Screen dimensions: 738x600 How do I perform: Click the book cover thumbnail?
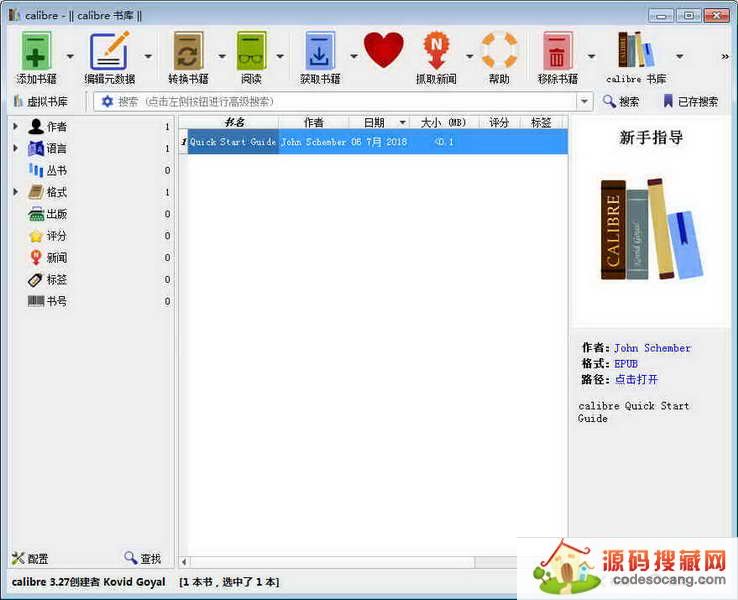click(651, 230)
